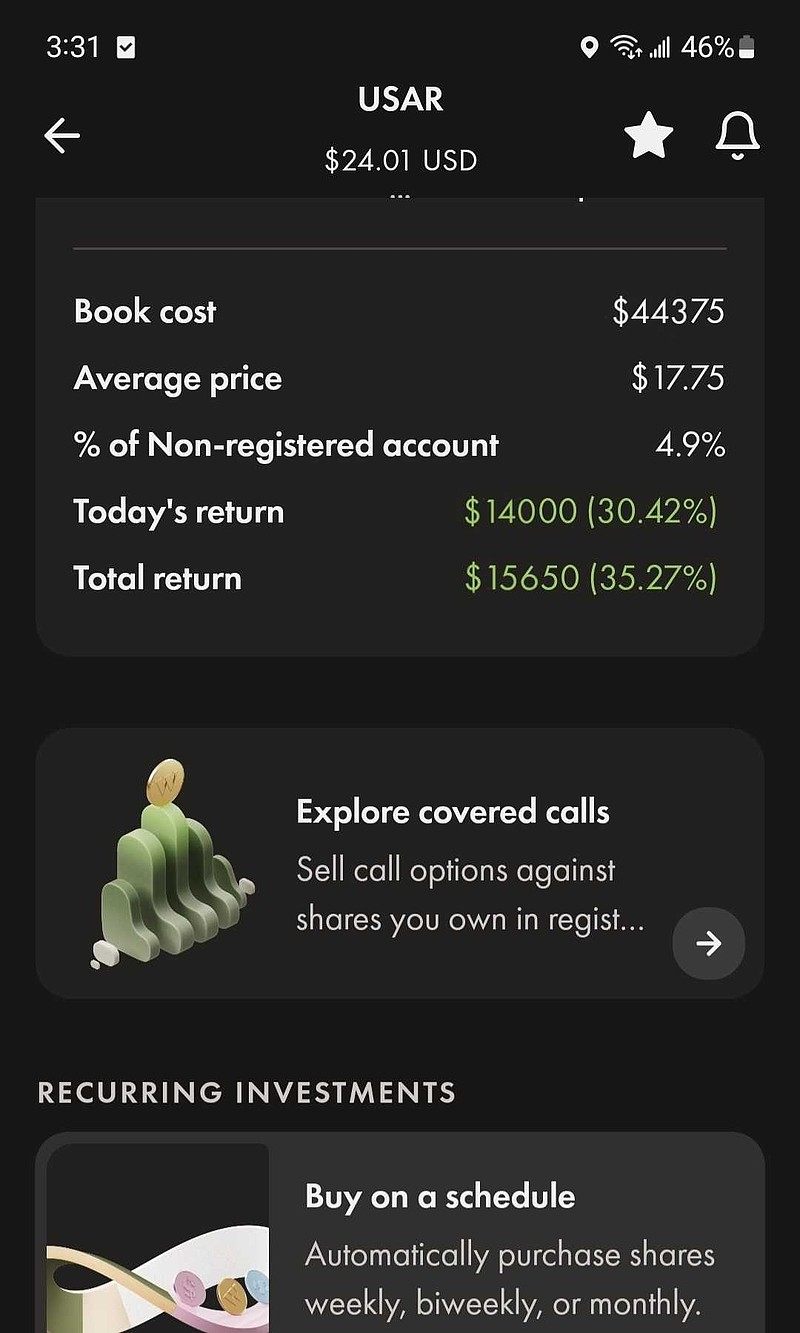This screenshot has height=1333, width=800.
Task: Tap the USAR ticker title
Action: coord(400,99)
